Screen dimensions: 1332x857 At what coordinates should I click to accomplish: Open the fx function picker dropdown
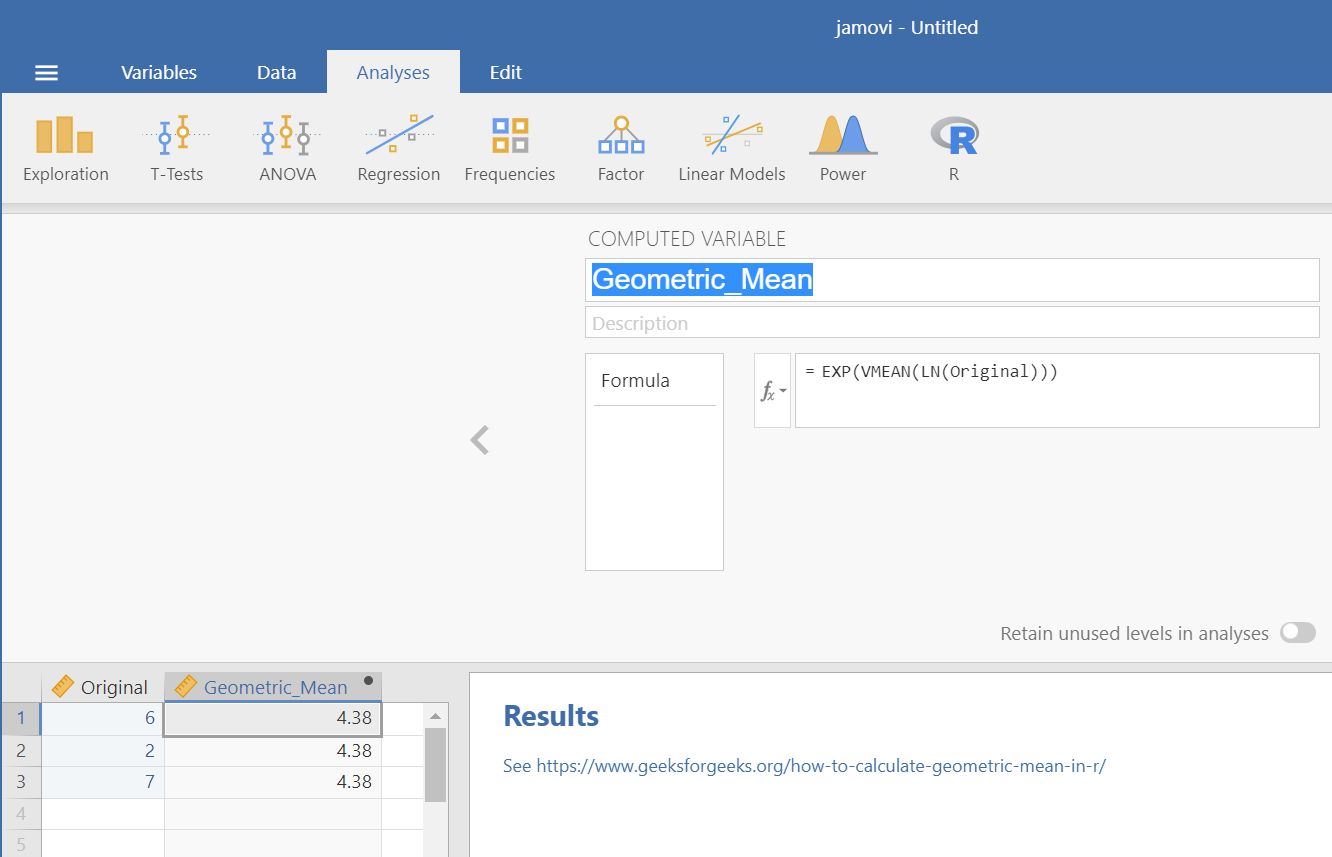(771, 391)
